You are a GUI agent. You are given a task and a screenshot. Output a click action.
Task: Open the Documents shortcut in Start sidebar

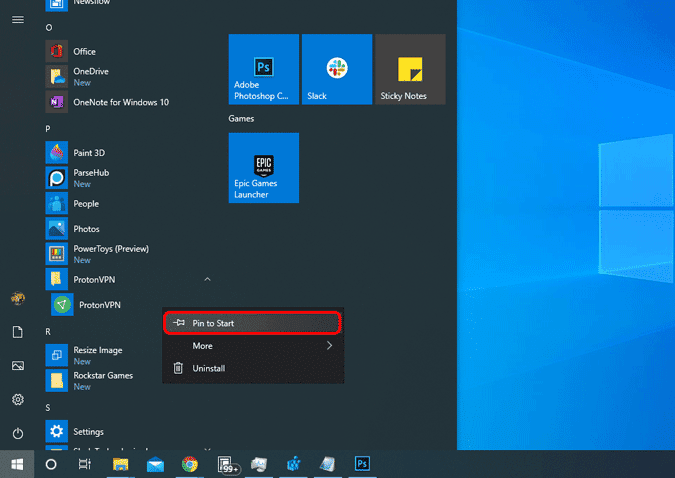[x=18, y=332]
